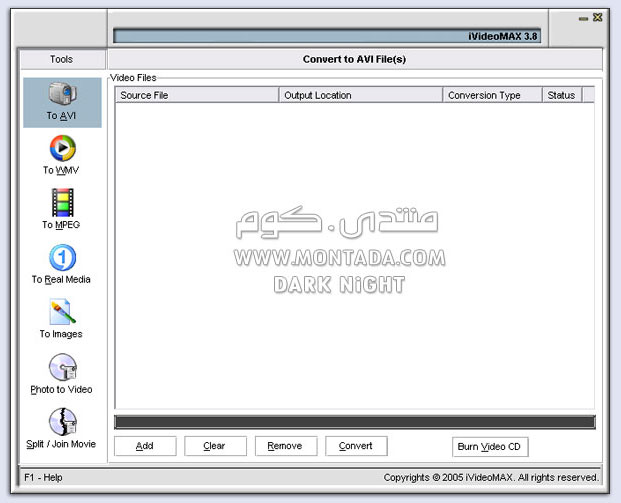Click the Status column header
The image size is (621, 503).
click(x=561, y=95)
